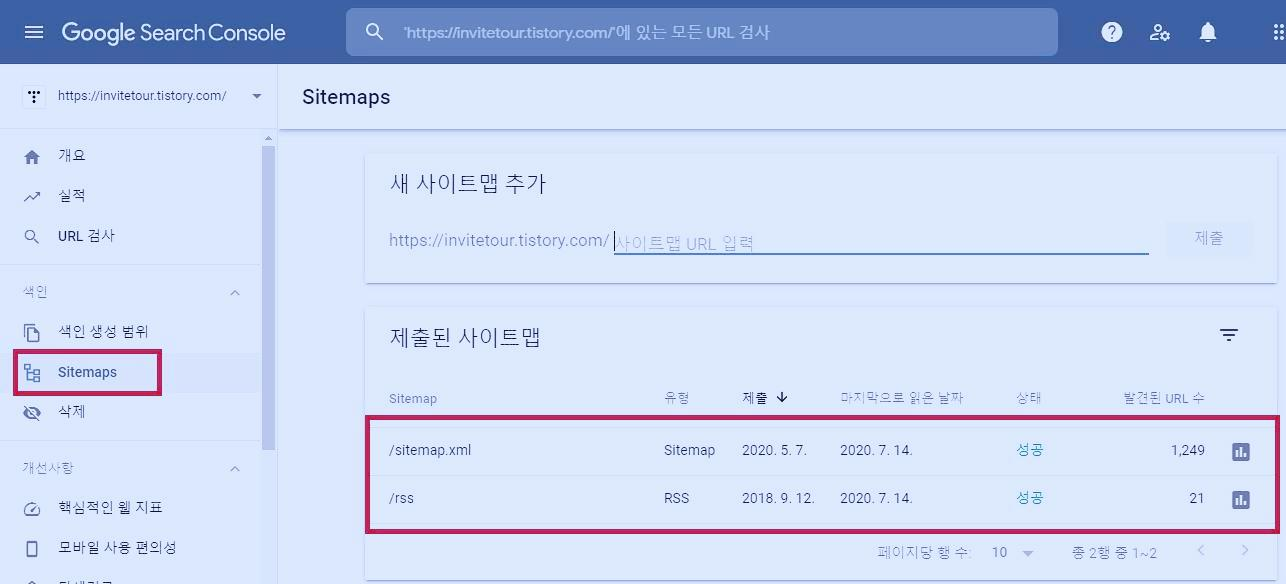Click 성공 status in /sitemap.xml row
Viewport: 1286px width, 584px height.
click(x=1030, y=451)
